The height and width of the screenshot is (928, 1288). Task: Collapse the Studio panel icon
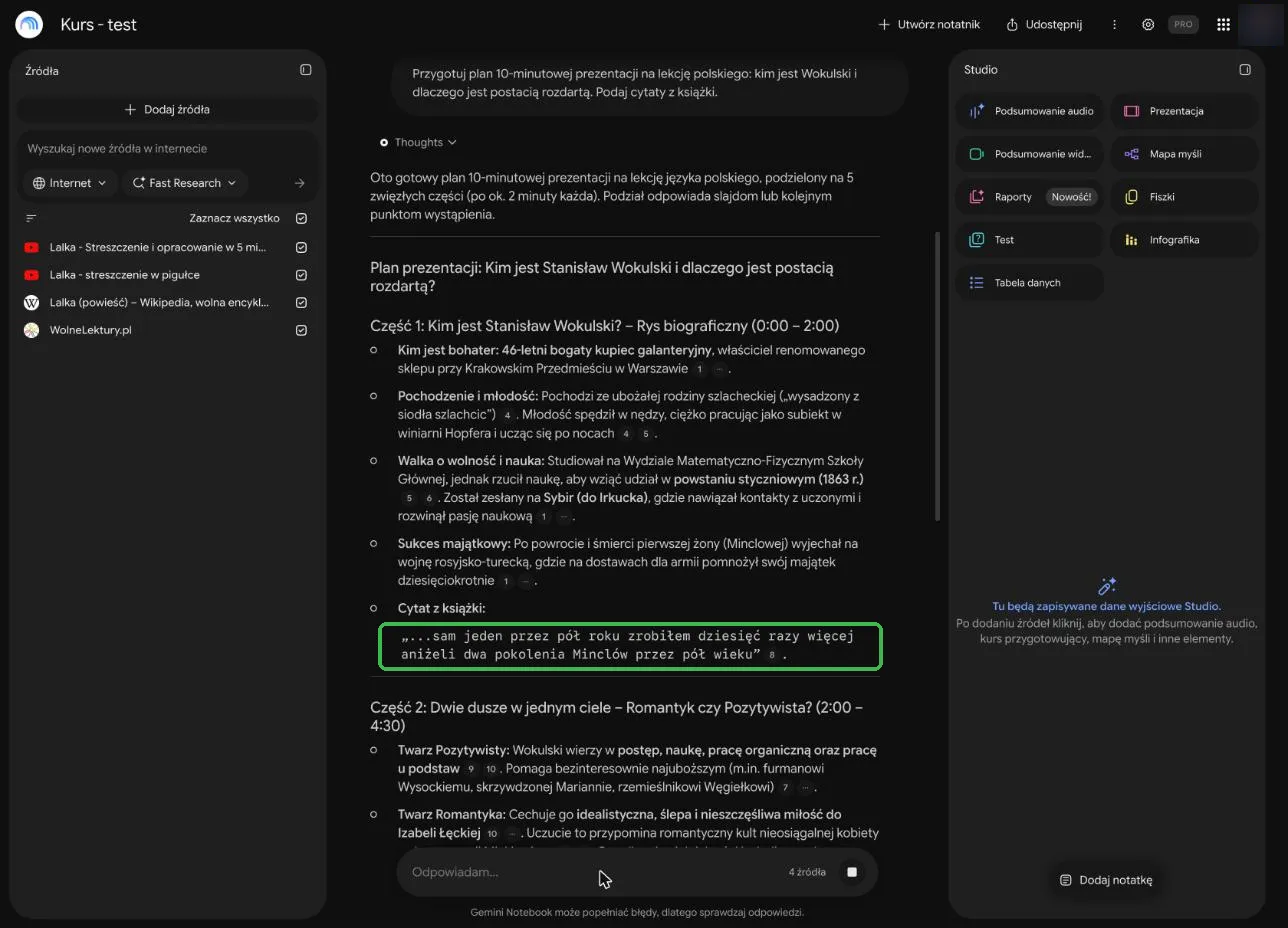[x=1245, y=70]
